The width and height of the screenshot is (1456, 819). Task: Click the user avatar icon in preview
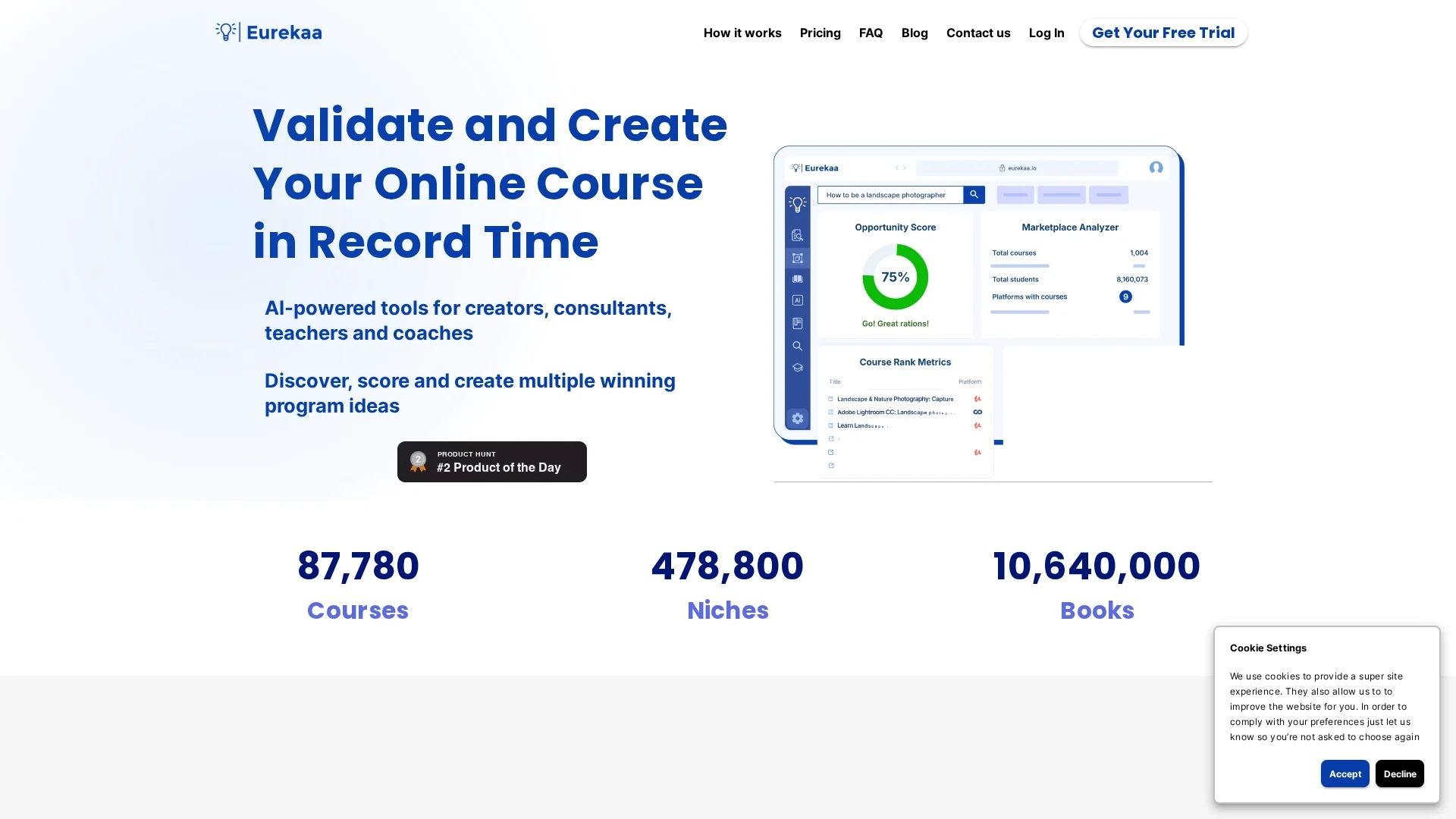pos(1155,168)
